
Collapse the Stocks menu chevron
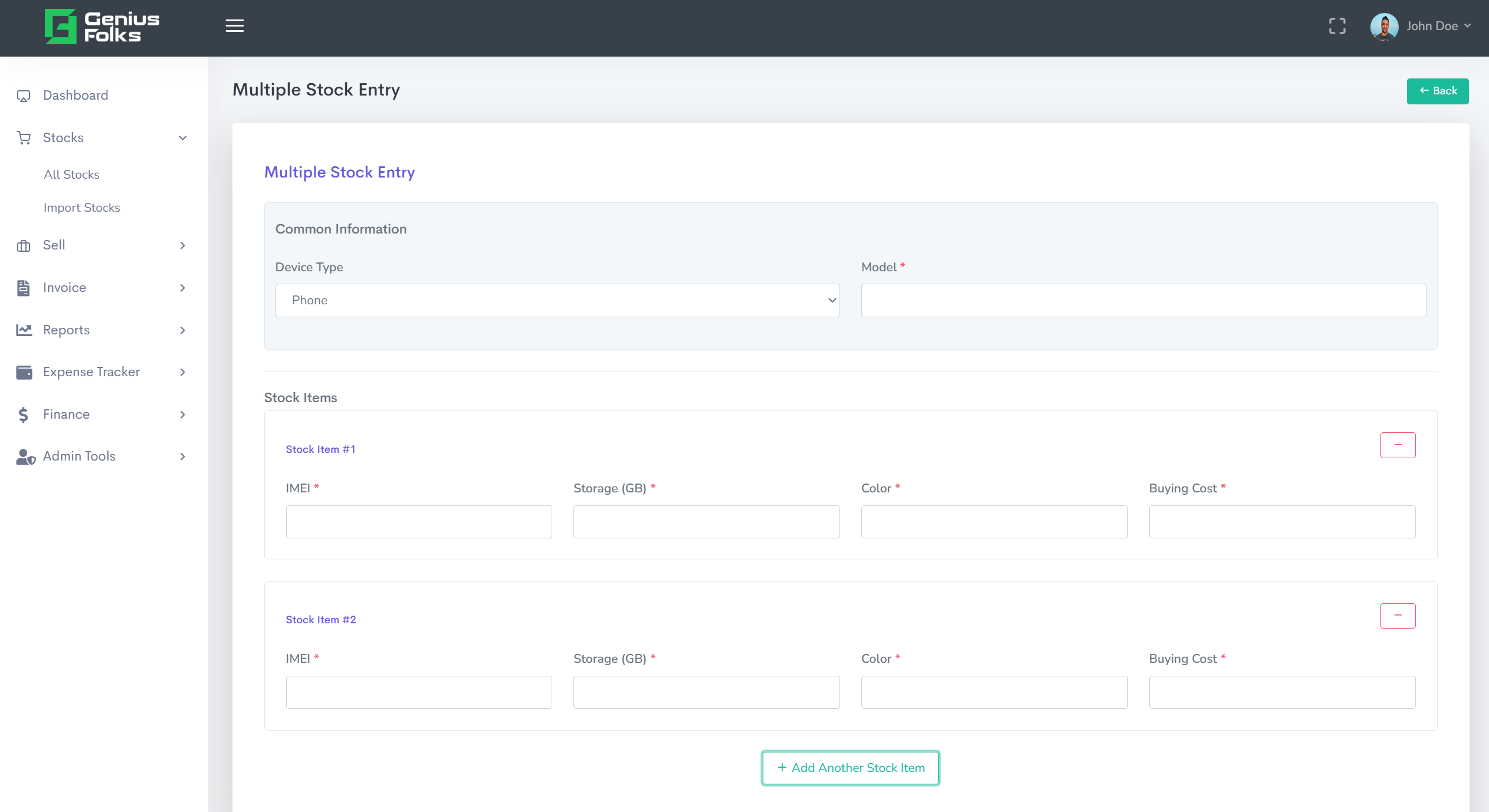point(182,137)
